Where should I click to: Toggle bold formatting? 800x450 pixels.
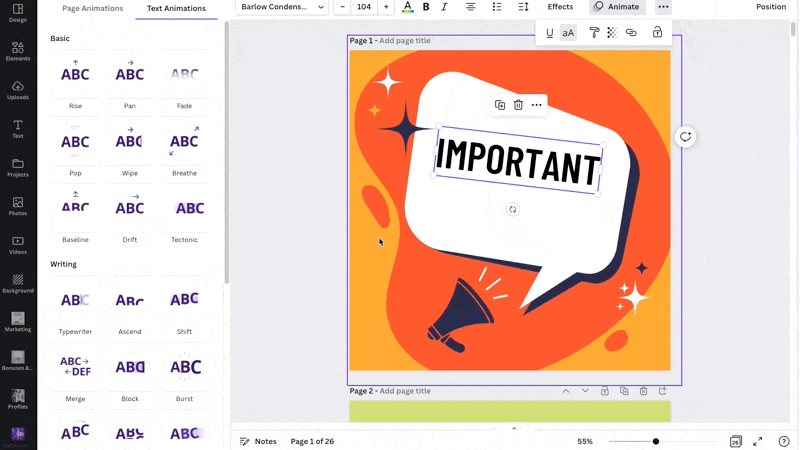(x=426, y=7)
